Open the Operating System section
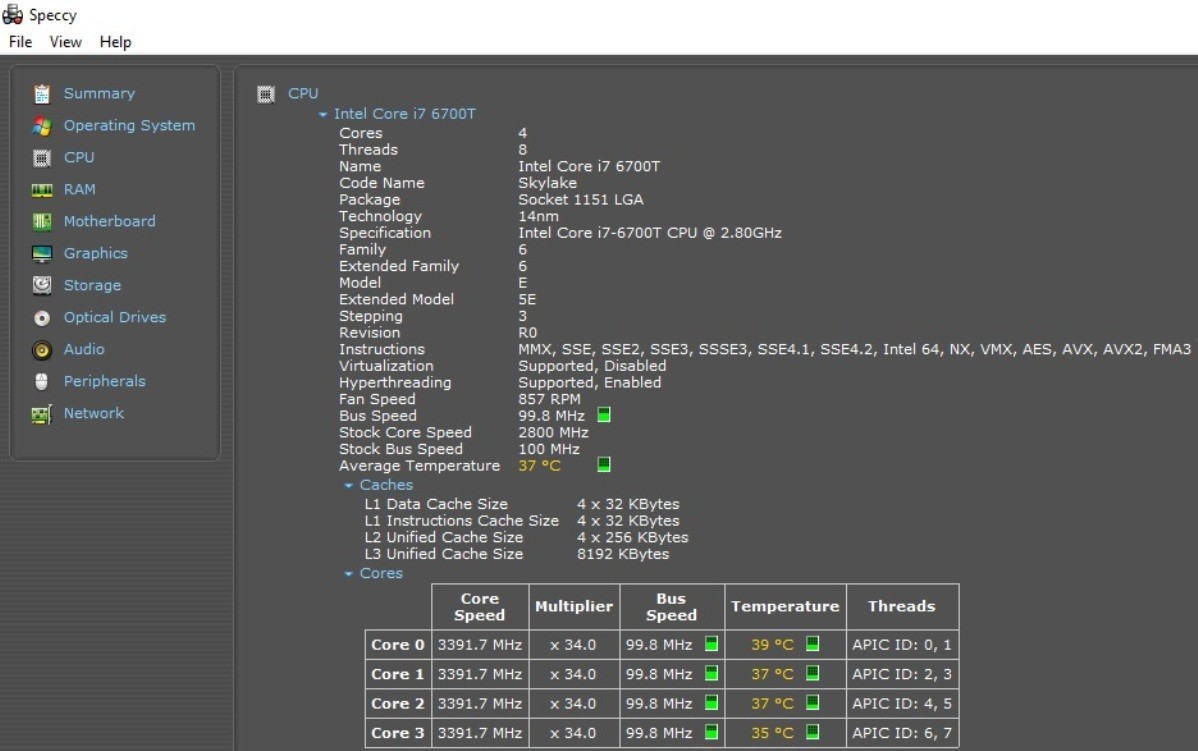The height and width of the screenshot is (751, 1198). click(129, 125)
